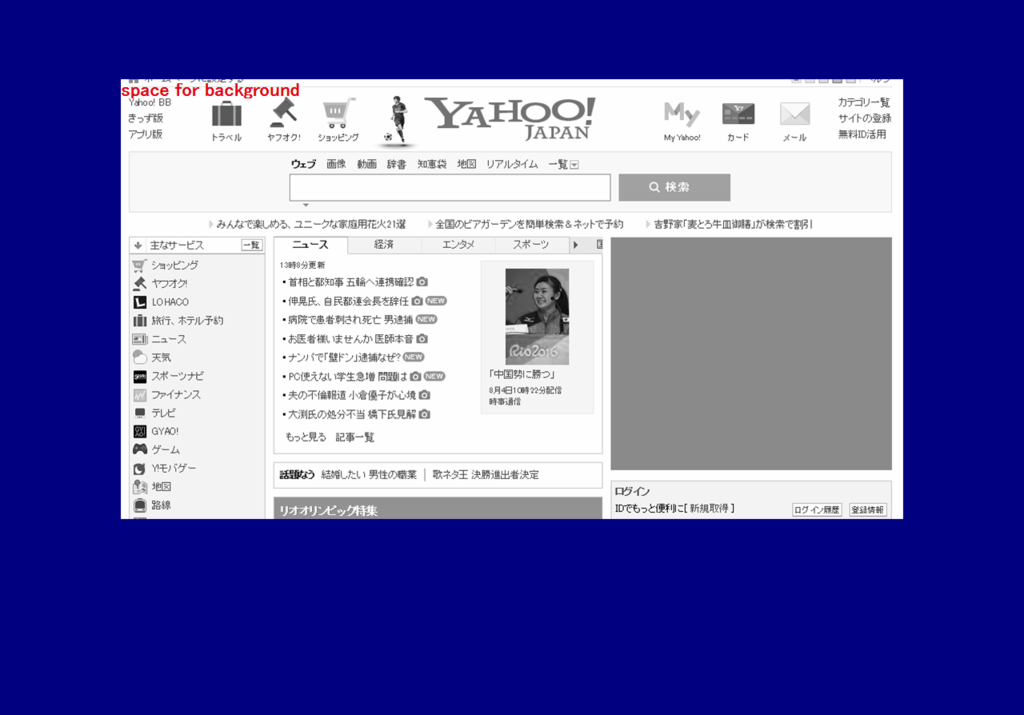
Task: Click the 天気 weather icon
Action: (140, 357)
